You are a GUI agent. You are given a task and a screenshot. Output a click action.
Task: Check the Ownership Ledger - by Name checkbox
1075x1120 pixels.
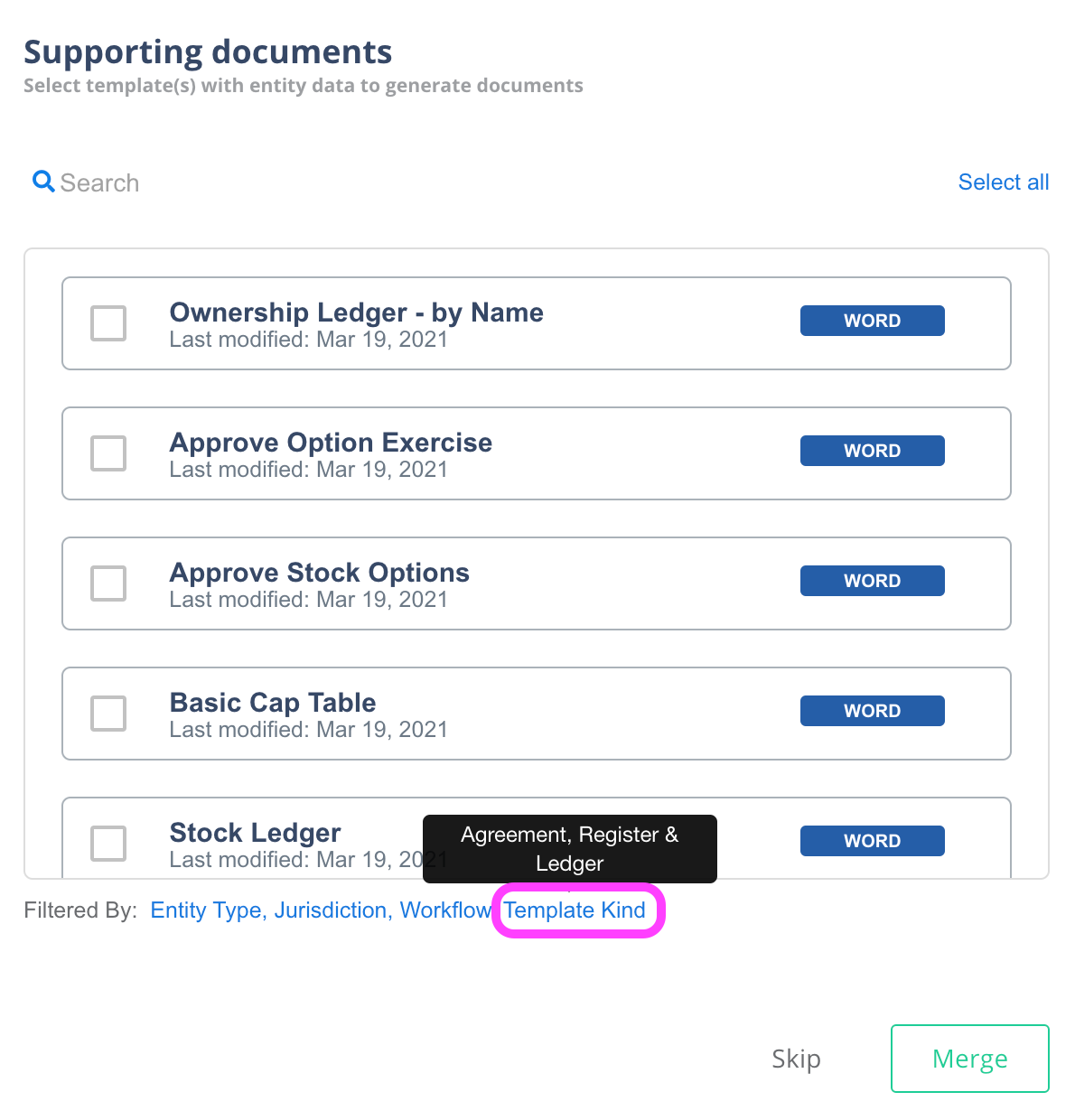[x=108, y=323]
